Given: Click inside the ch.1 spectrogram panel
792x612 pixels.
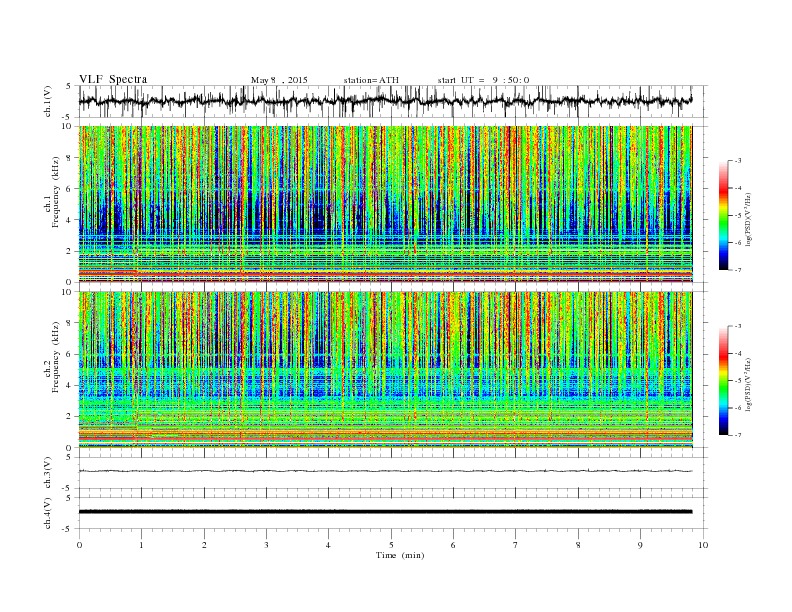Looking at the screenshot, I should click(x=385, y=204).
